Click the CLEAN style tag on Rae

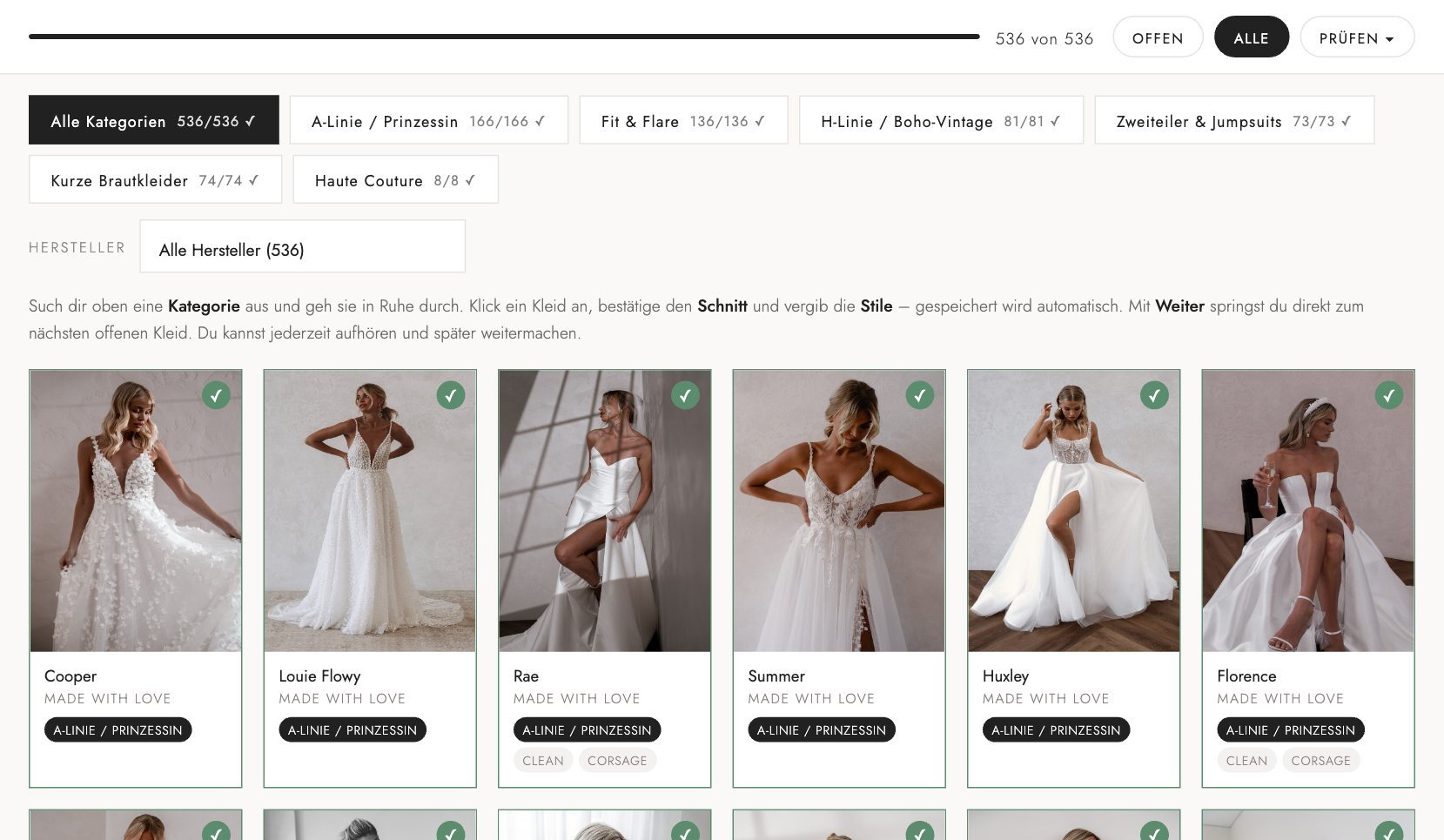click(x=543, y=760)
